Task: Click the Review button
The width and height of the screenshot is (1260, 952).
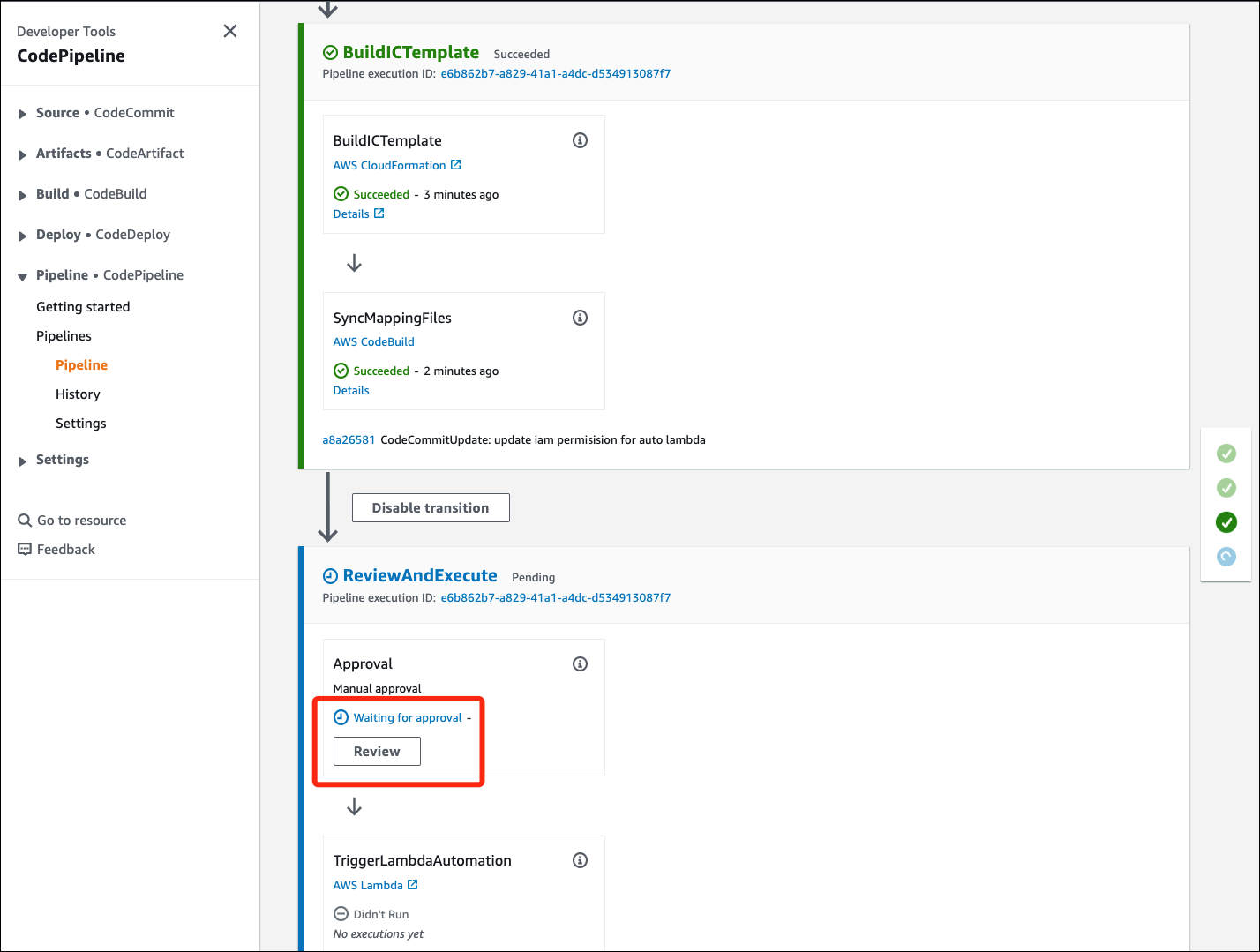Action: point(377,752)
